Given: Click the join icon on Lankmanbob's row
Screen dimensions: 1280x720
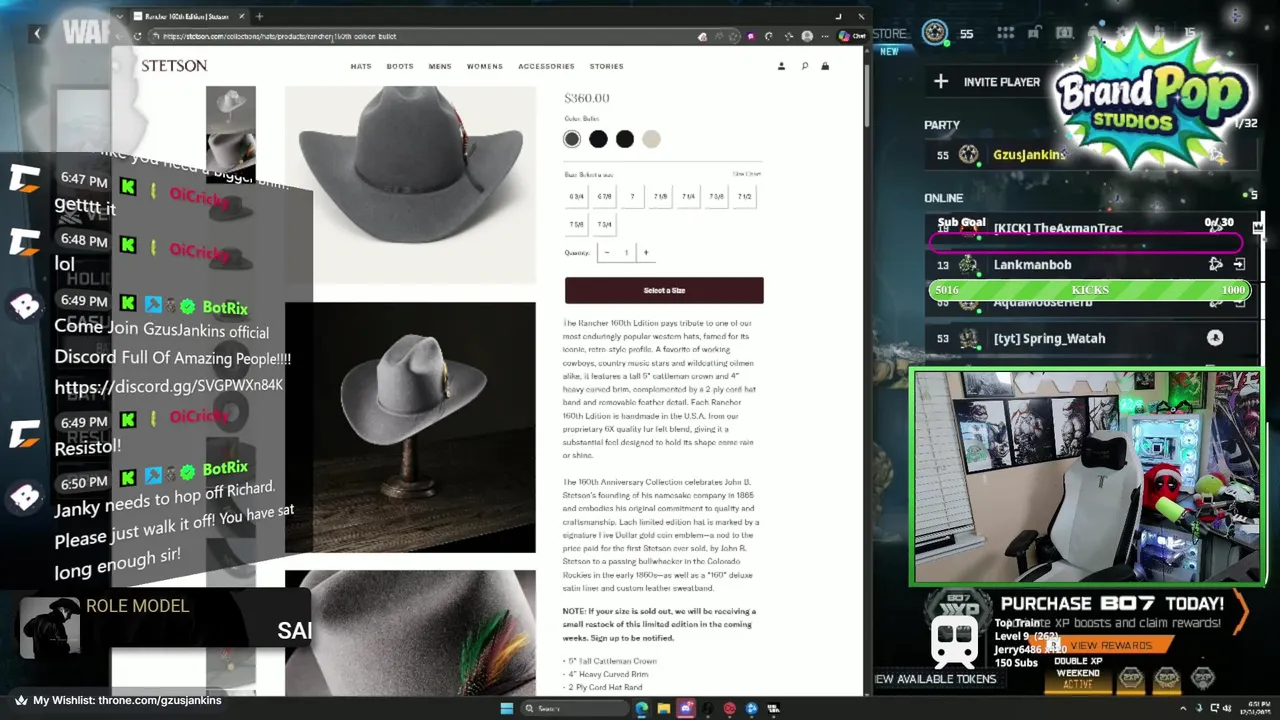Looking at the screenshot, I should 1239,265.
